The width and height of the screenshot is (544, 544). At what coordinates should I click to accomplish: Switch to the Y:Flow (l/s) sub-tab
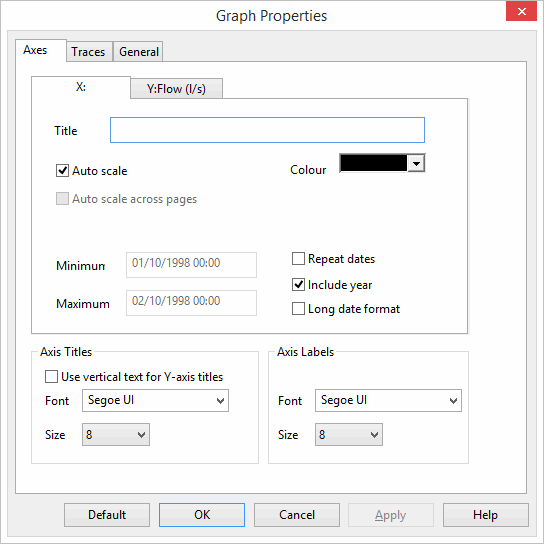(176, 89)
